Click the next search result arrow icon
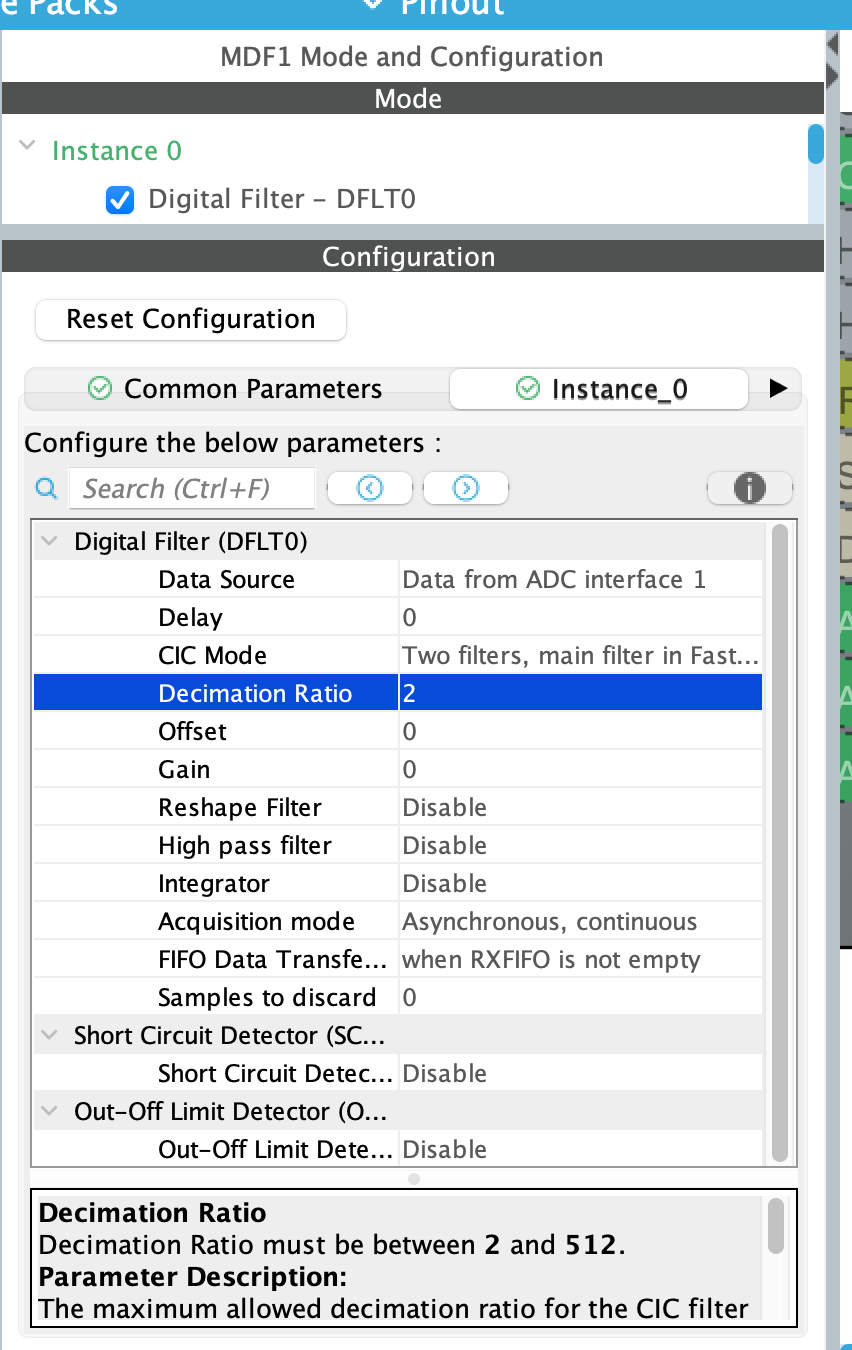 click(x=465, y=488)
